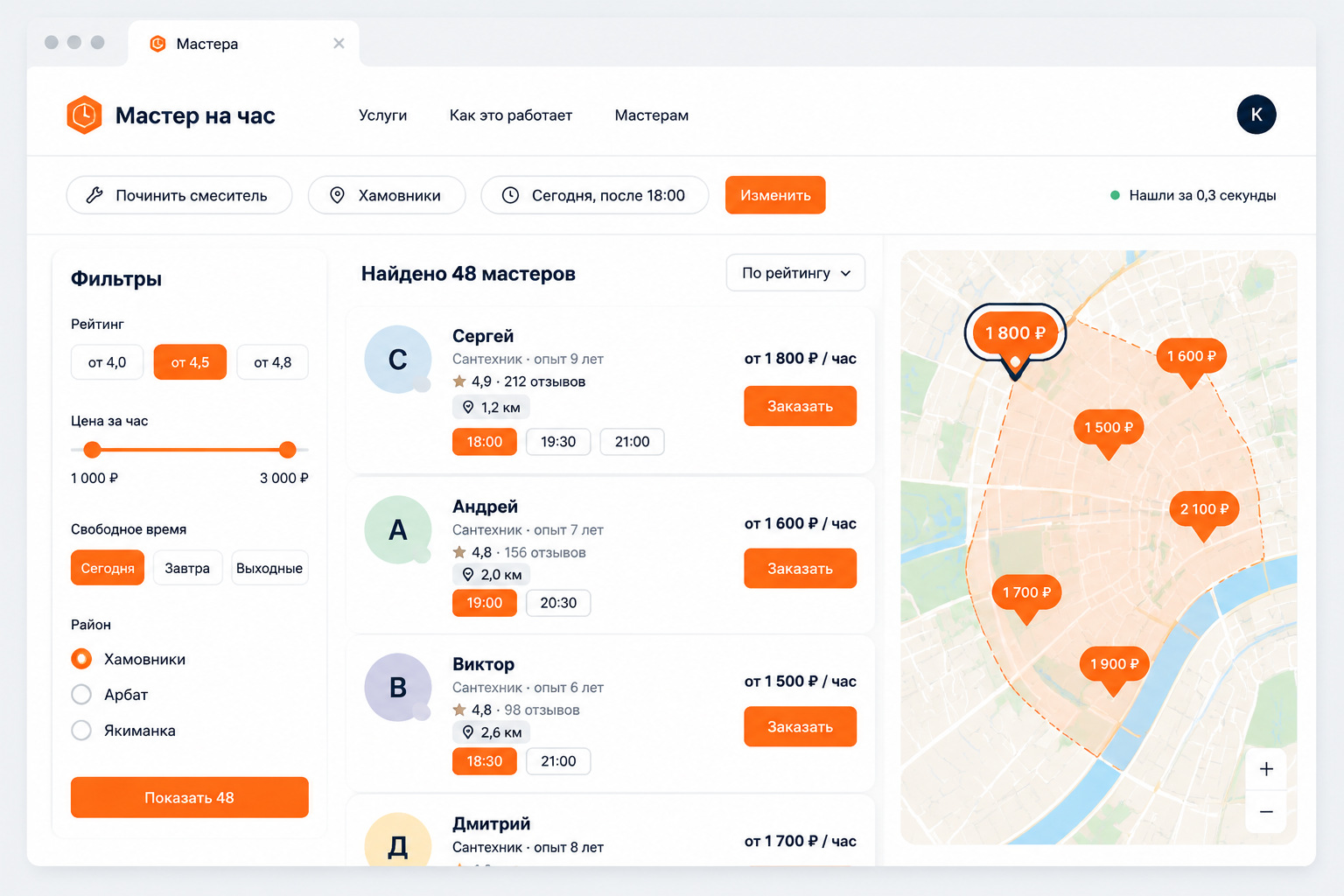Open the По рейтингу sort dropdown

click(795, 273)
